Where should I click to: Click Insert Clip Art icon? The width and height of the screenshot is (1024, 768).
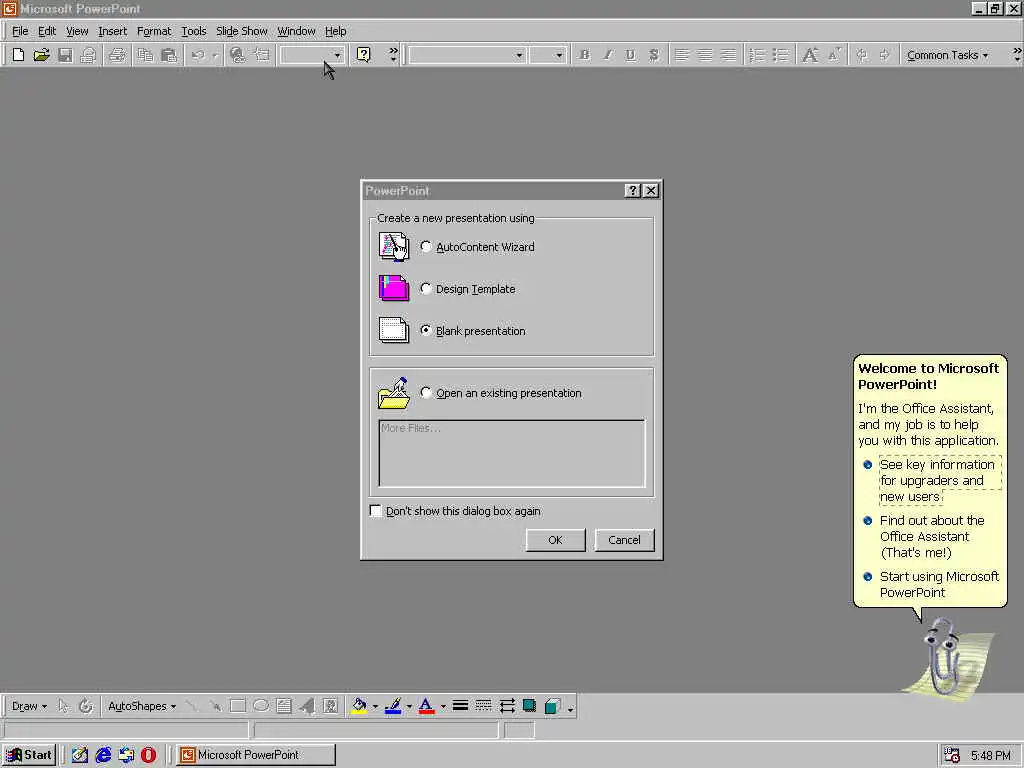(x=330, y=706)
